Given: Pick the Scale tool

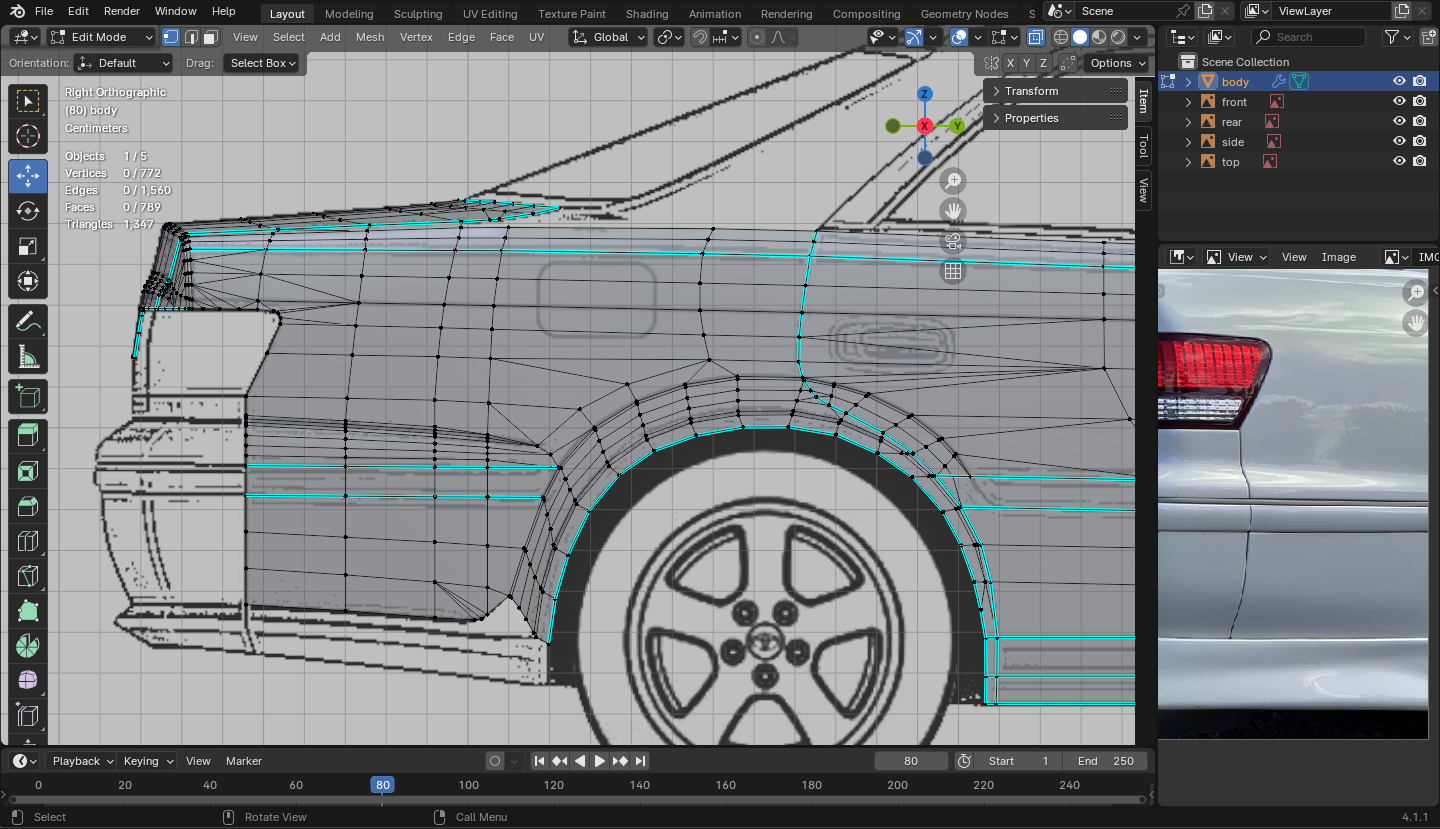Looking at the screenshot, I should [x=28, y=247].
